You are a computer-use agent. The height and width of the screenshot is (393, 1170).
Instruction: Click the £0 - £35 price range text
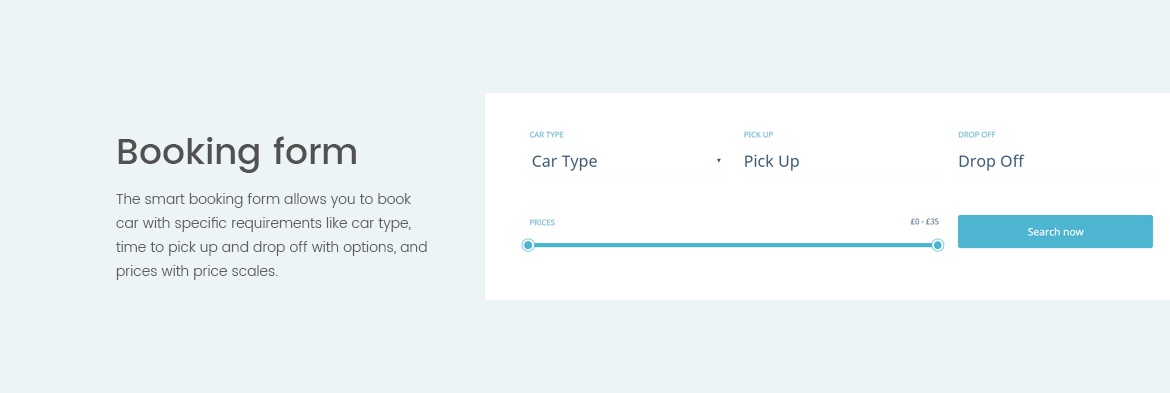click(x=925, y=221)
